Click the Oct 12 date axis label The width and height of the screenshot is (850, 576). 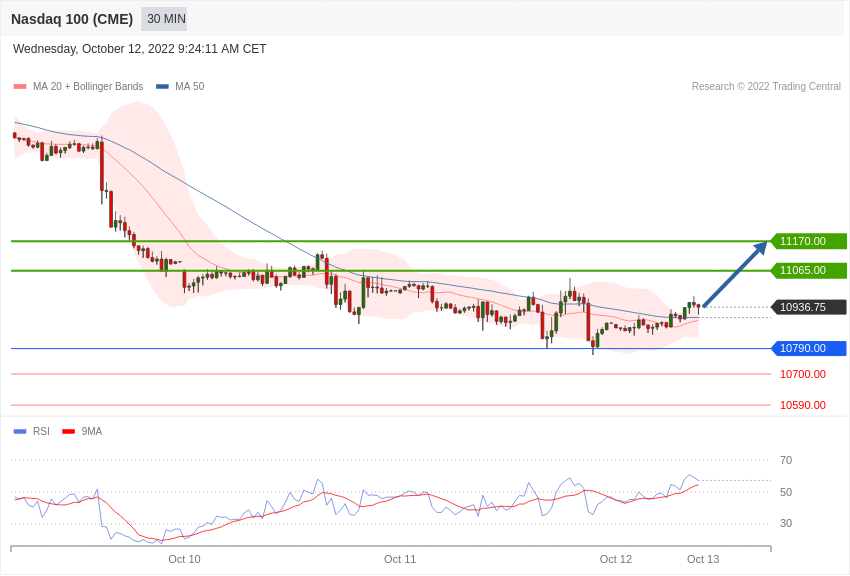click(616, 559)
